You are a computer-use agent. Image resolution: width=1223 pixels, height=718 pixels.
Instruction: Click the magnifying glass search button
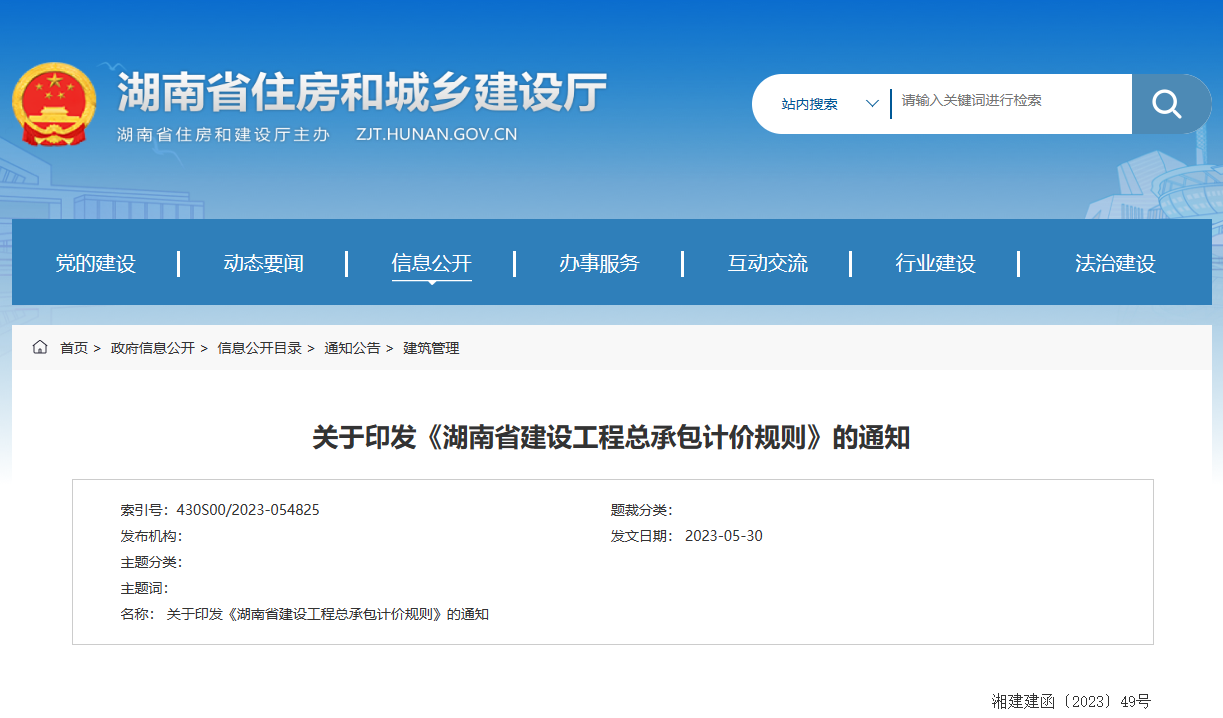click(x=1166, y=104)
